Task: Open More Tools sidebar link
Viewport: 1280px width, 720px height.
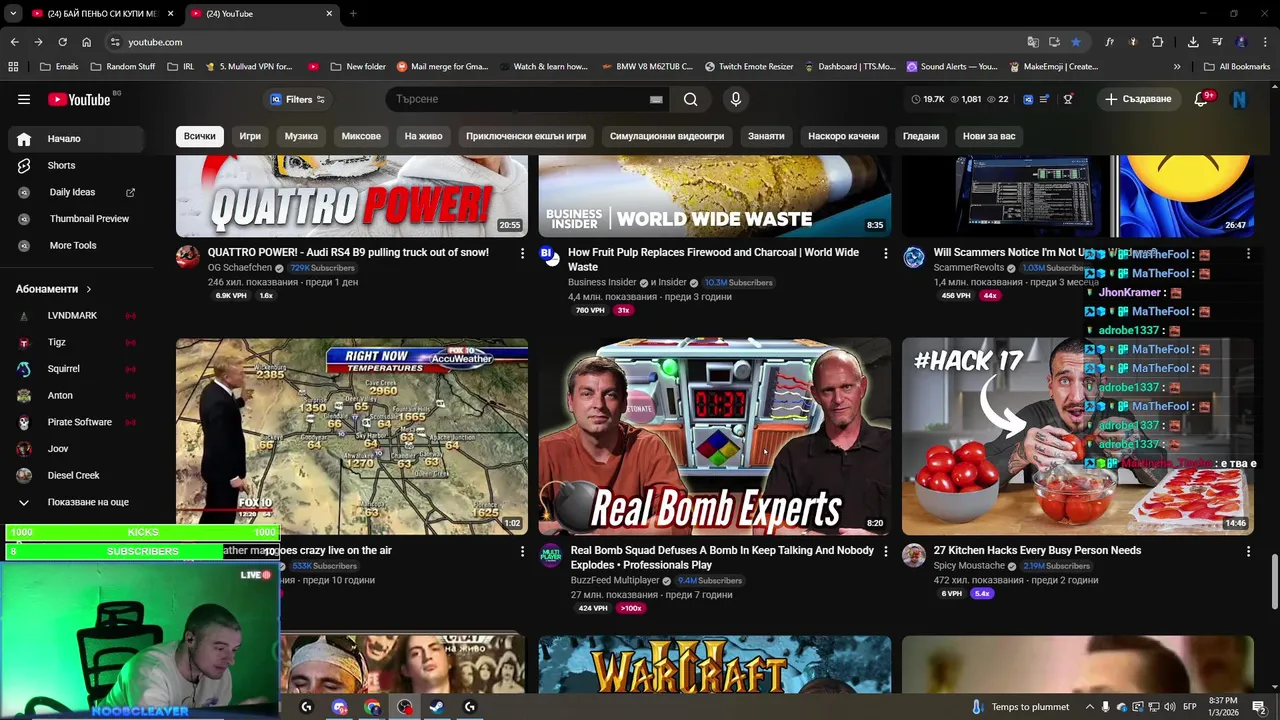Action: point(72,245)
